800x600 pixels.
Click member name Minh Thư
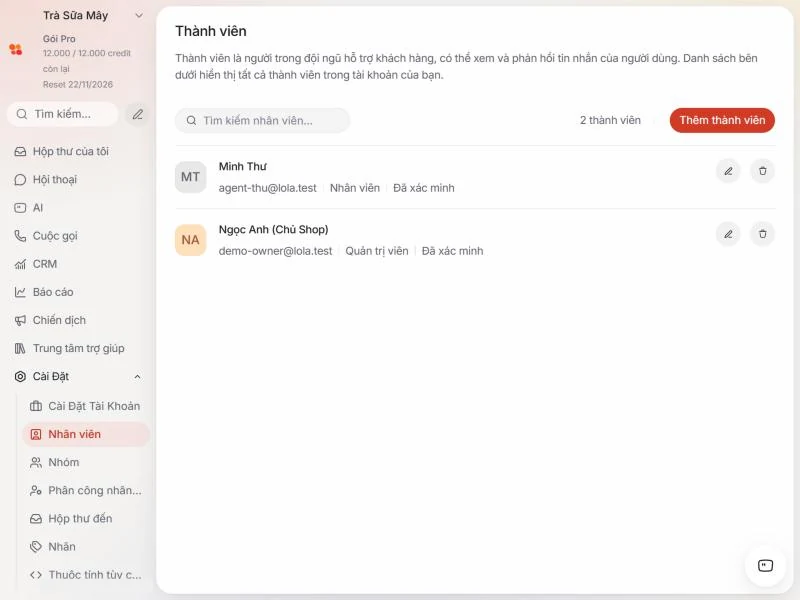coord(242,166)
